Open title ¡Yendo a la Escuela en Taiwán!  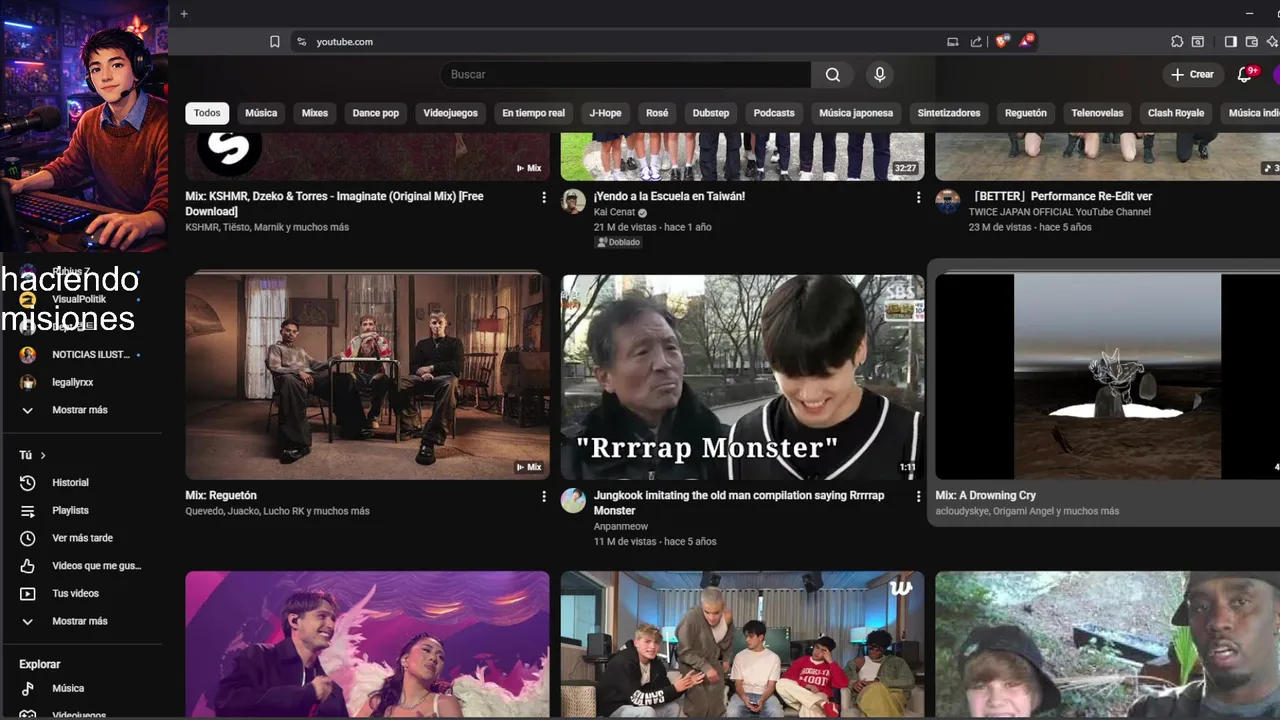click(x=669, y=196)
